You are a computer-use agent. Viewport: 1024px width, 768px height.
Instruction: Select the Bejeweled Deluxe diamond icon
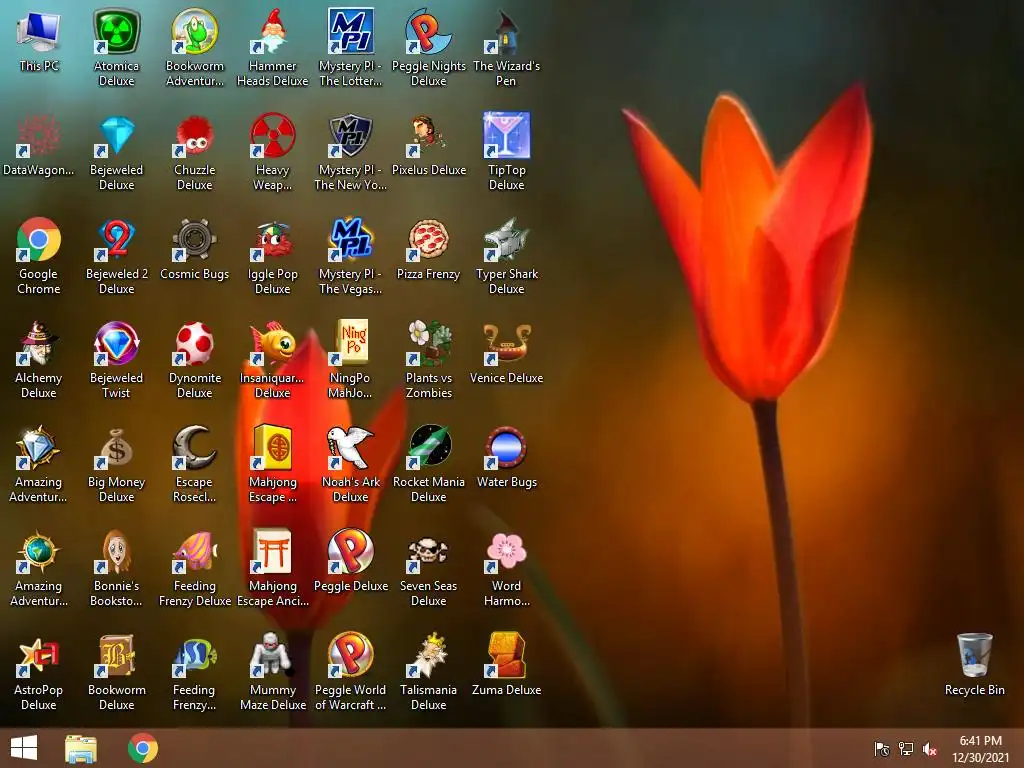tap(116, 135)
